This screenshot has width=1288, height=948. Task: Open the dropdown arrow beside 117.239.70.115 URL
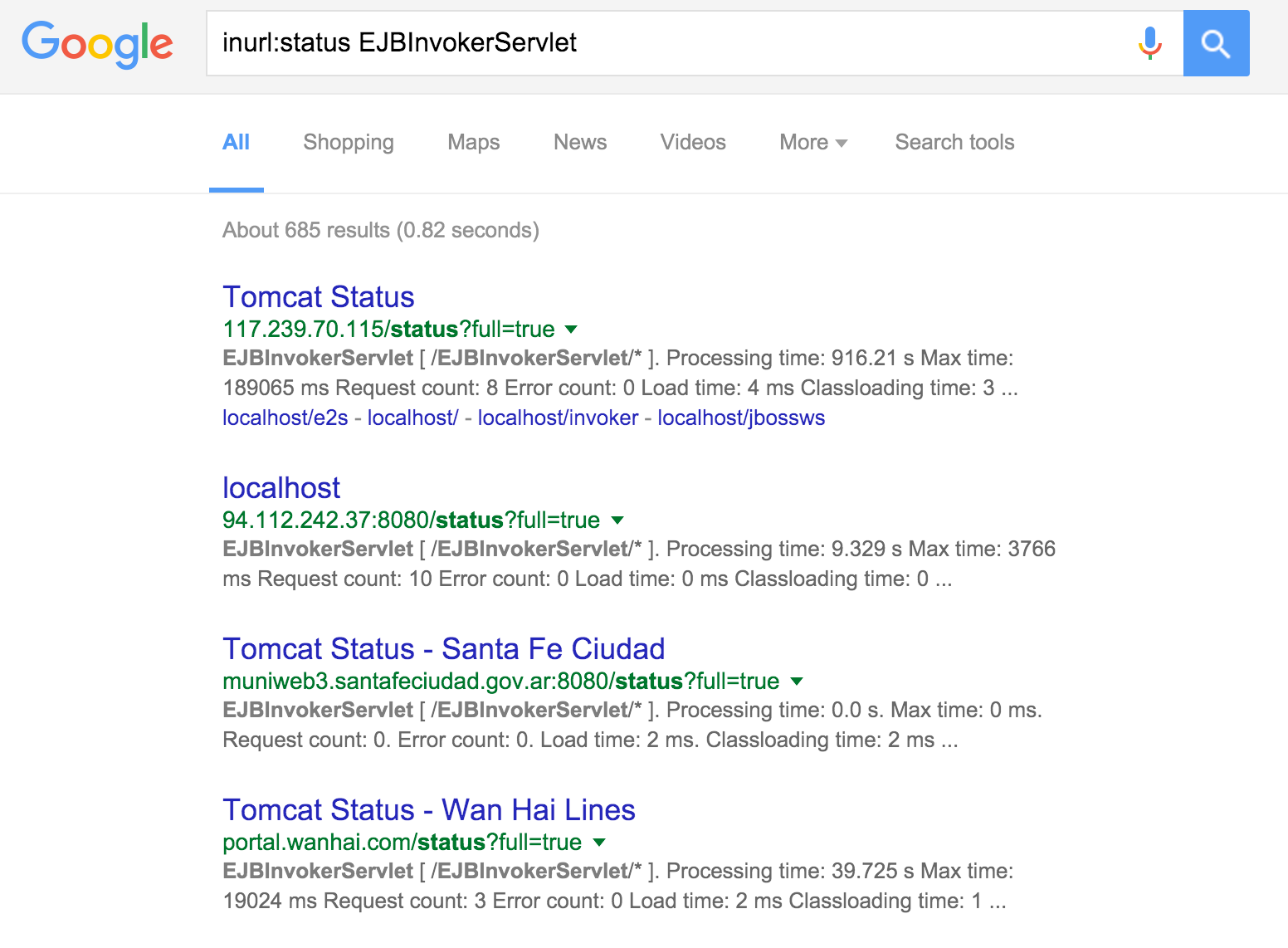click(571, 329)
